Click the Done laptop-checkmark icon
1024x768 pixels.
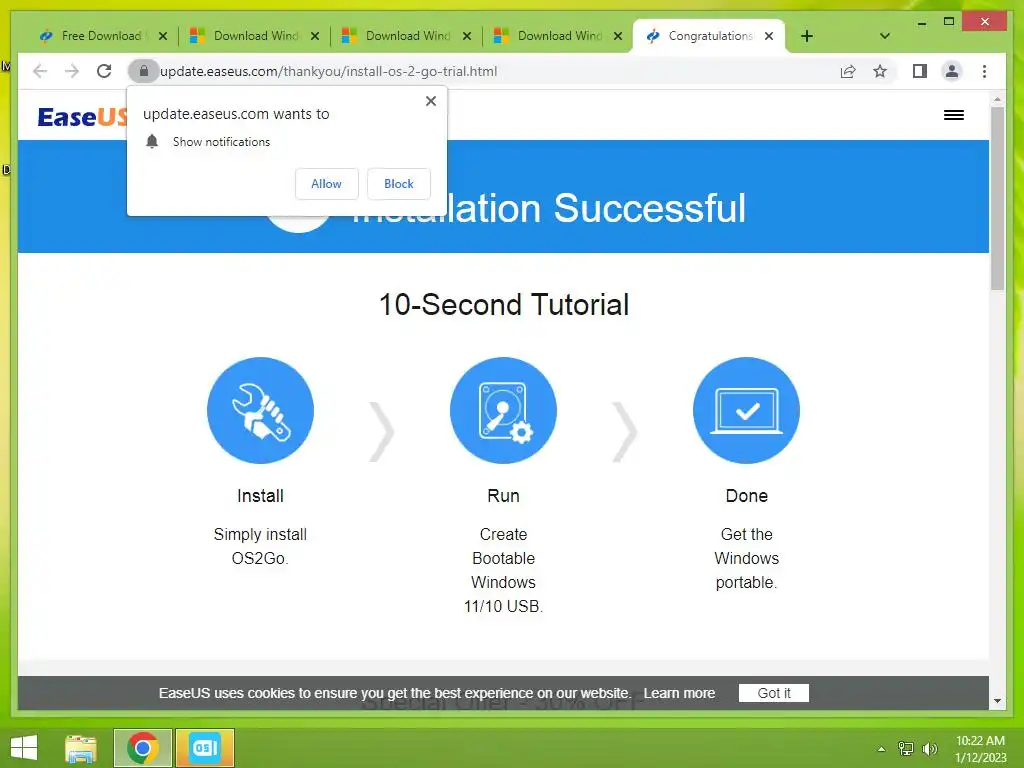point(746,410)
